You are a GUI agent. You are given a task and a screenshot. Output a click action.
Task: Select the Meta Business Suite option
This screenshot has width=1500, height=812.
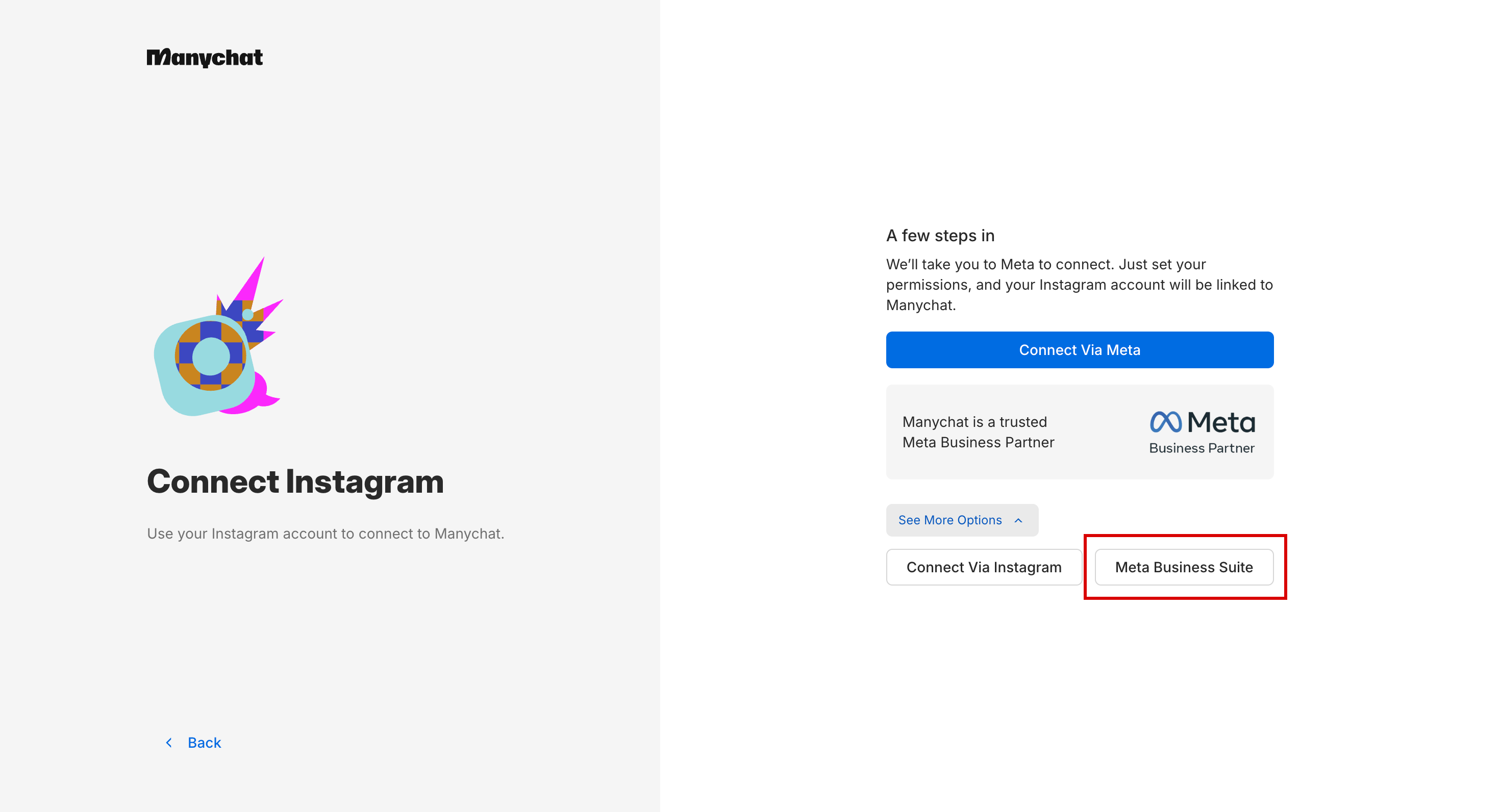pyautogui.click(x=1184, y=567)
